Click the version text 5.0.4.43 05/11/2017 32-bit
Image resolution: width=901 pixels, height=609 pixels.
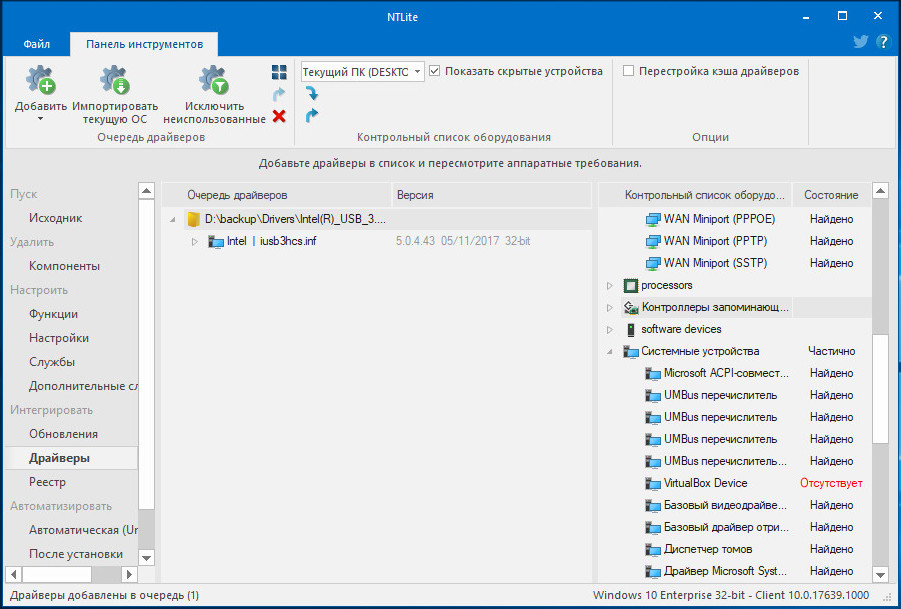point(463,242)
